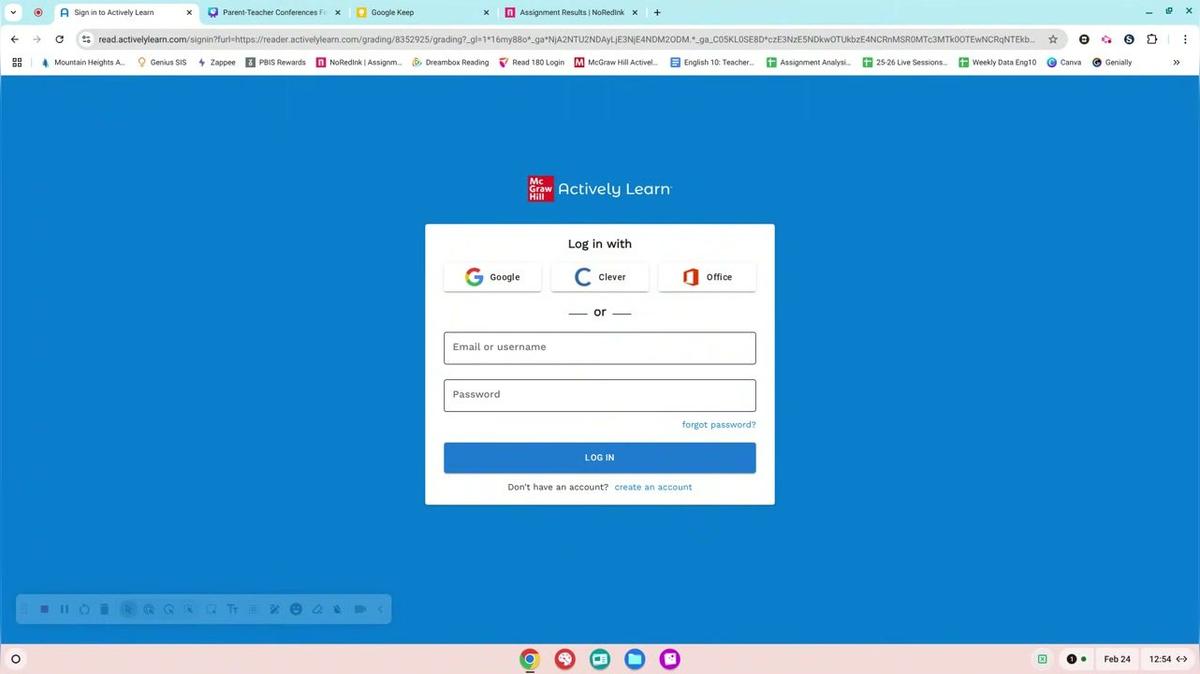
Task: Click the shape annotation tool icon
Action: pyautogui.click(x=211, y=609)
